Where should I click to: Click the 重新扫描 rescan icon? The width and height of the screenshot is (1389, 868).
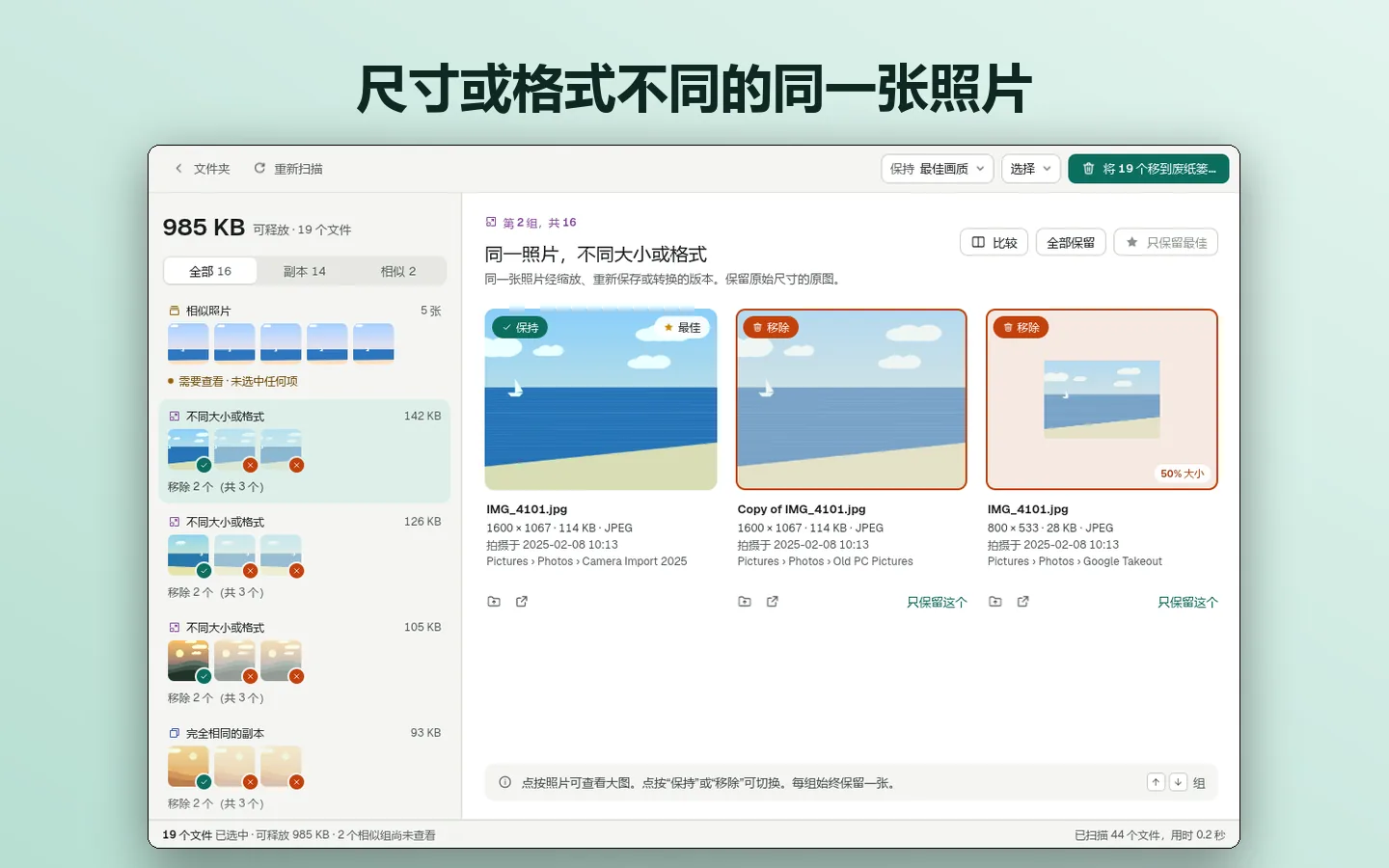click(x=259, y=169)
